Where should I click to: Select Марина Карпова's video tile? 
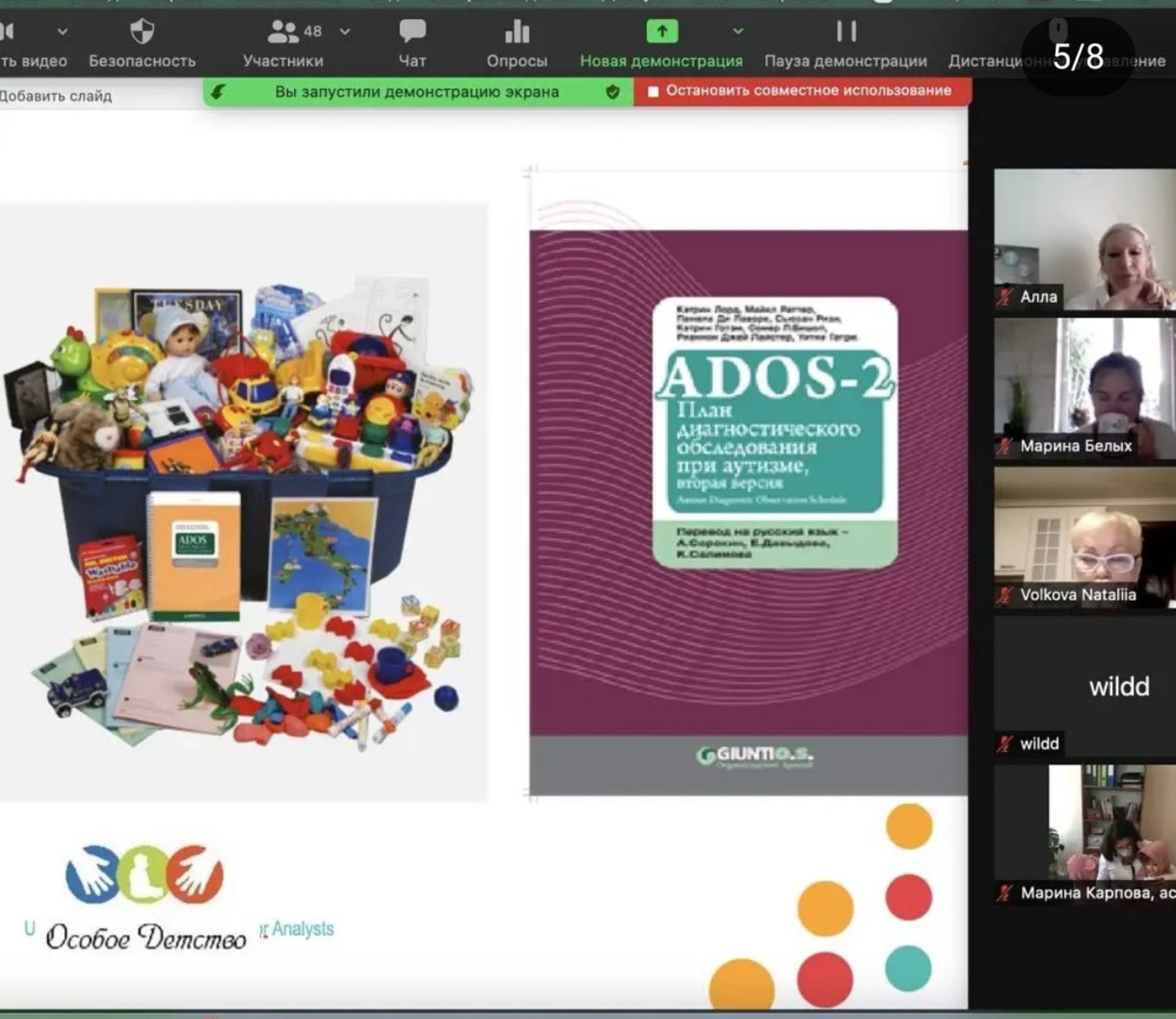point(1085,835)
